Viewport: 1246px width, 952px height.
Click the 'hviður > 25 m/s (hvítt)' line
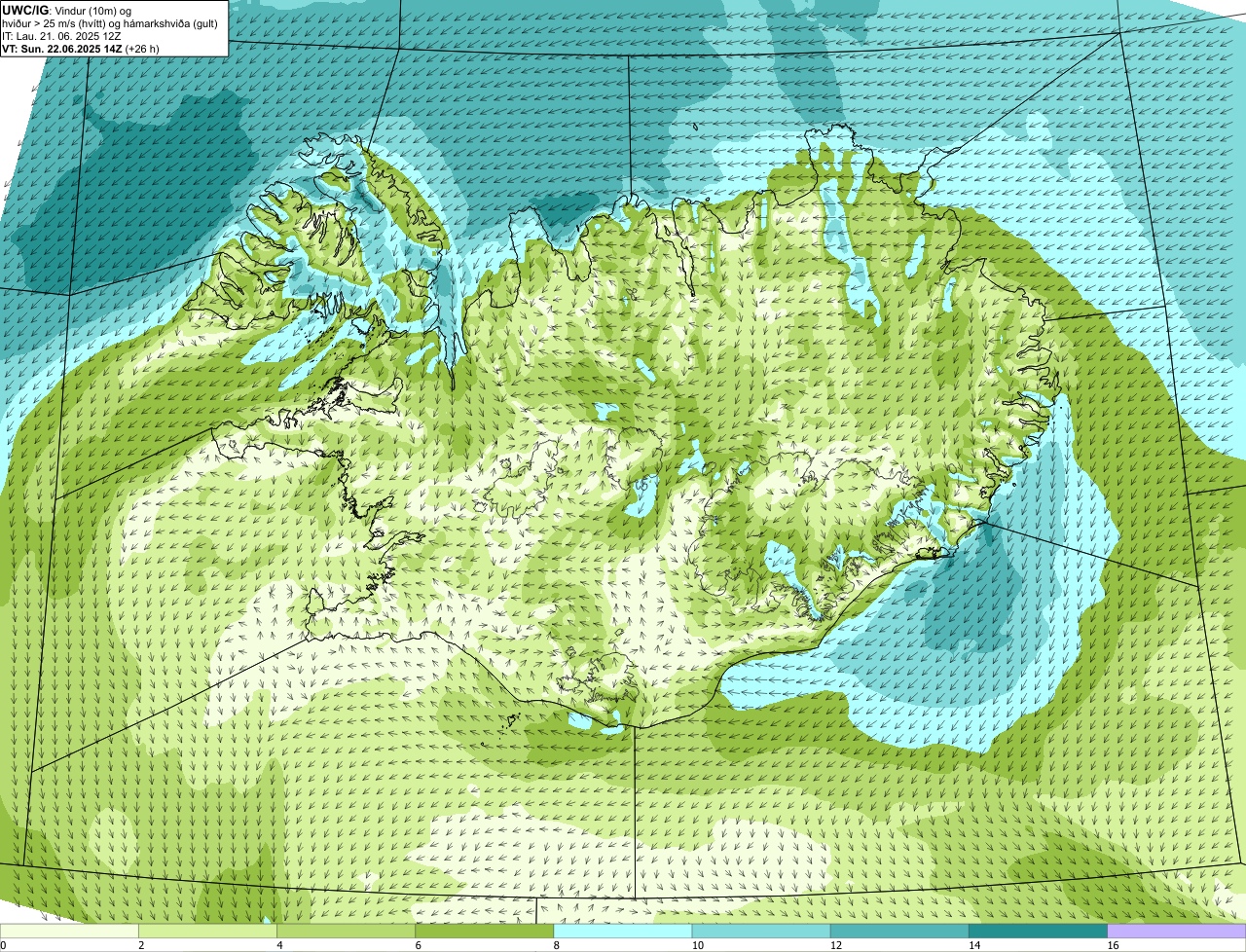(x=110, y=22)
